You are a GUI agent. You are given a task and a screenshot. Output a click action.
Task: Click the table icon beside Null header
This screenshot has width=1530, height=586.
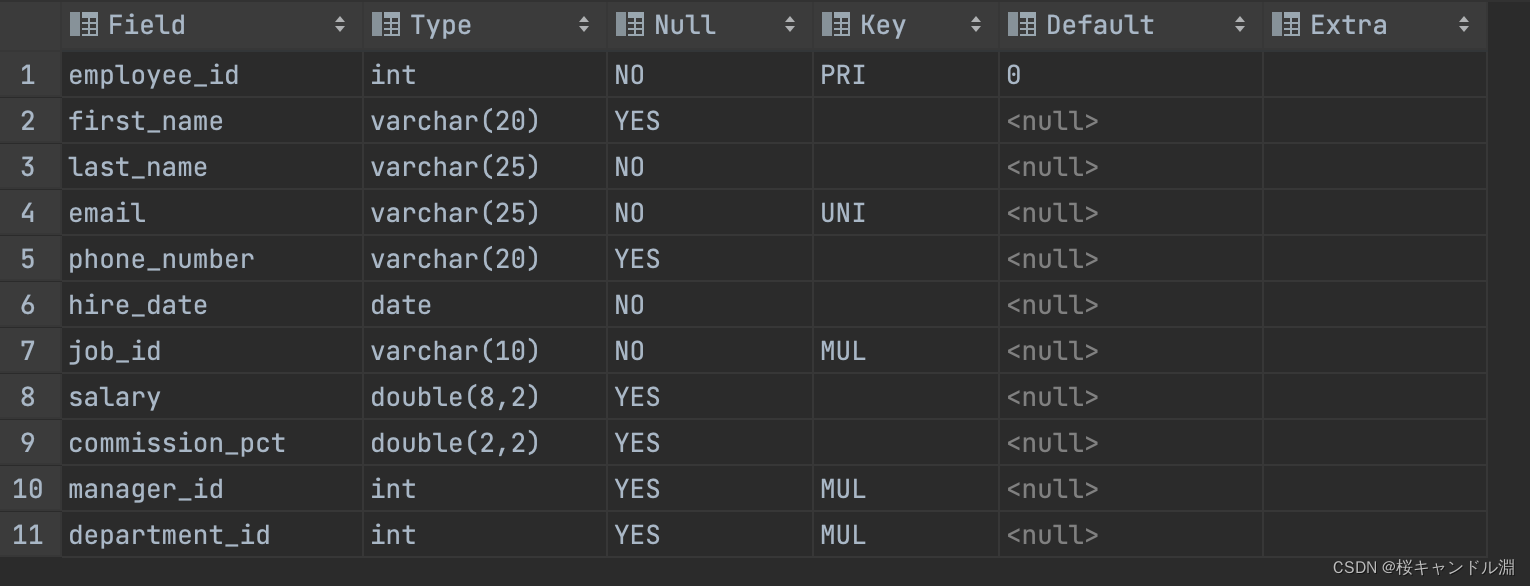pyautogui.click(x=630, y=25)
